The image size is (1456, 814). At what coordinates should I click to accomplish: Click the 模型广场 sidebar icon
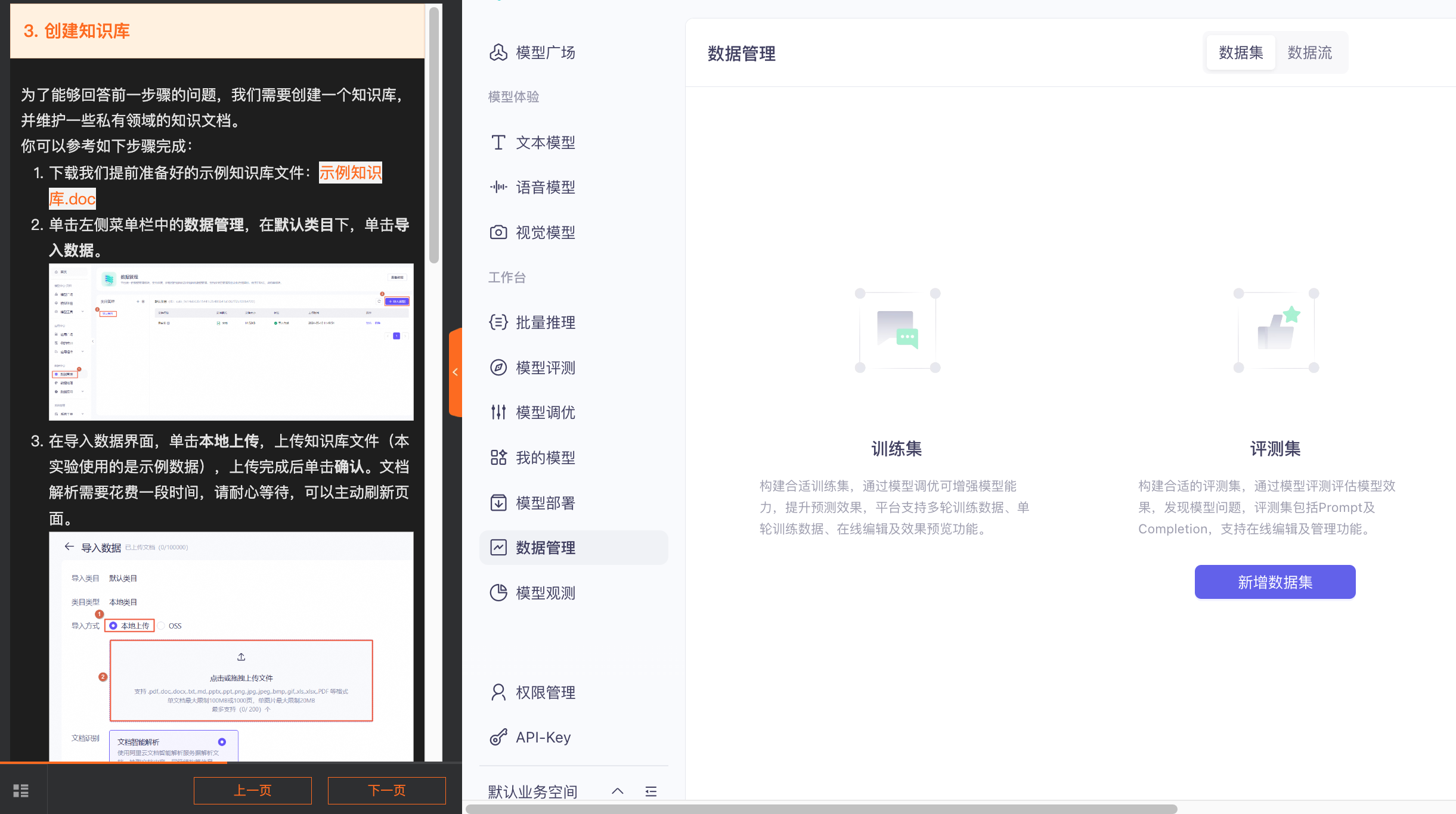(498, 52)
